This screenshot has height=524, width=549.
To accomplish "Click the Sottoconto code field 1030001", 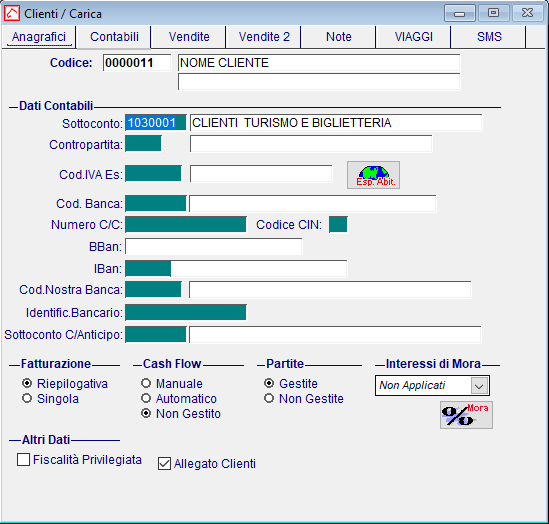I will (156, 123).
